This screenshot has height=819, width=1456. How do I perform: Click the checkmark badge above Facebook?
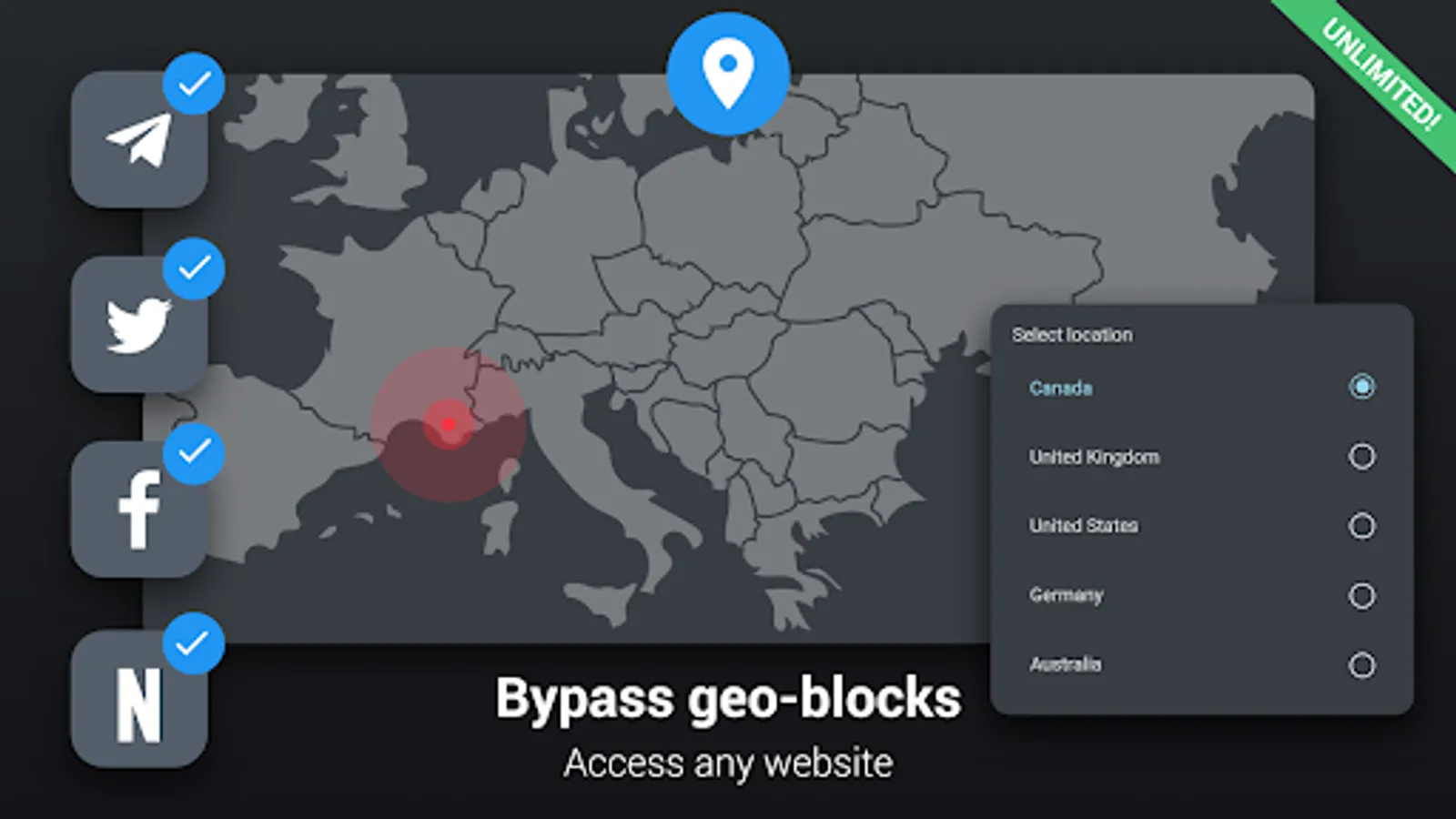[194, 452]
